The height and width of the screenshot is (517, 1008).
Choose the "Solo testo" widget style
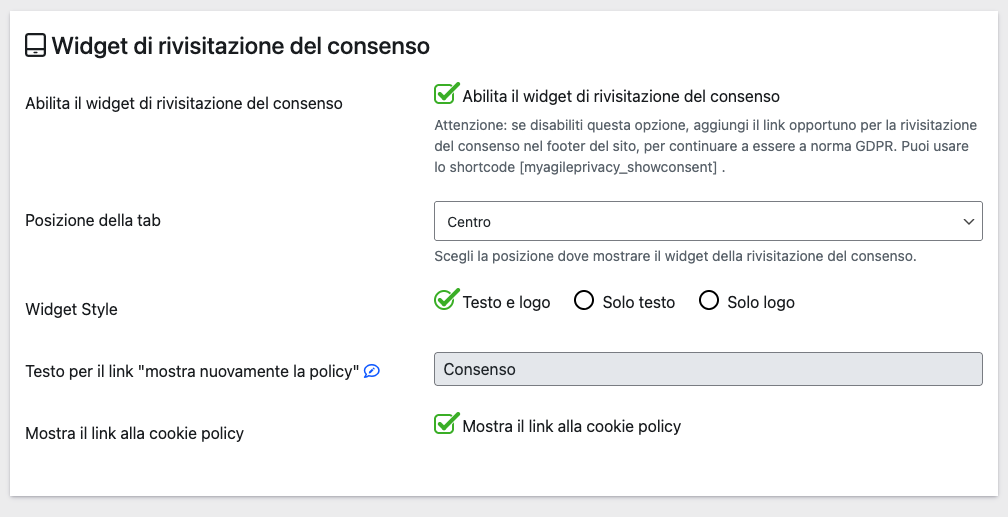(584, 301)
